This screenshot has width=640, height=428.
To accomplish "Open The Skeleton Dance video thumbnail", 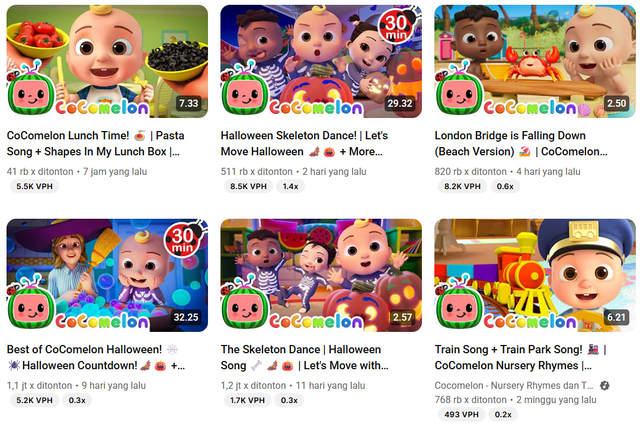I will click(321, 275).
